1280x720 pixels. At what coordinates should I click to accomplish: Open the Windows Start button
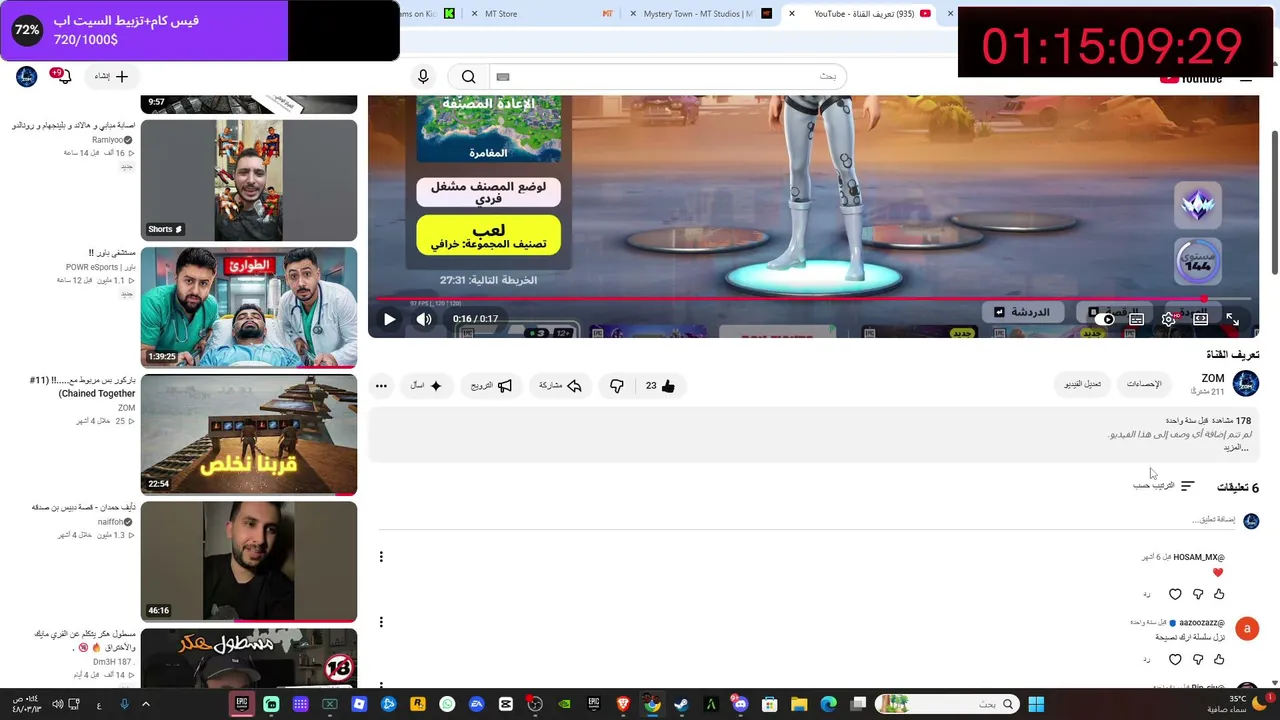tap(1036, 704)
